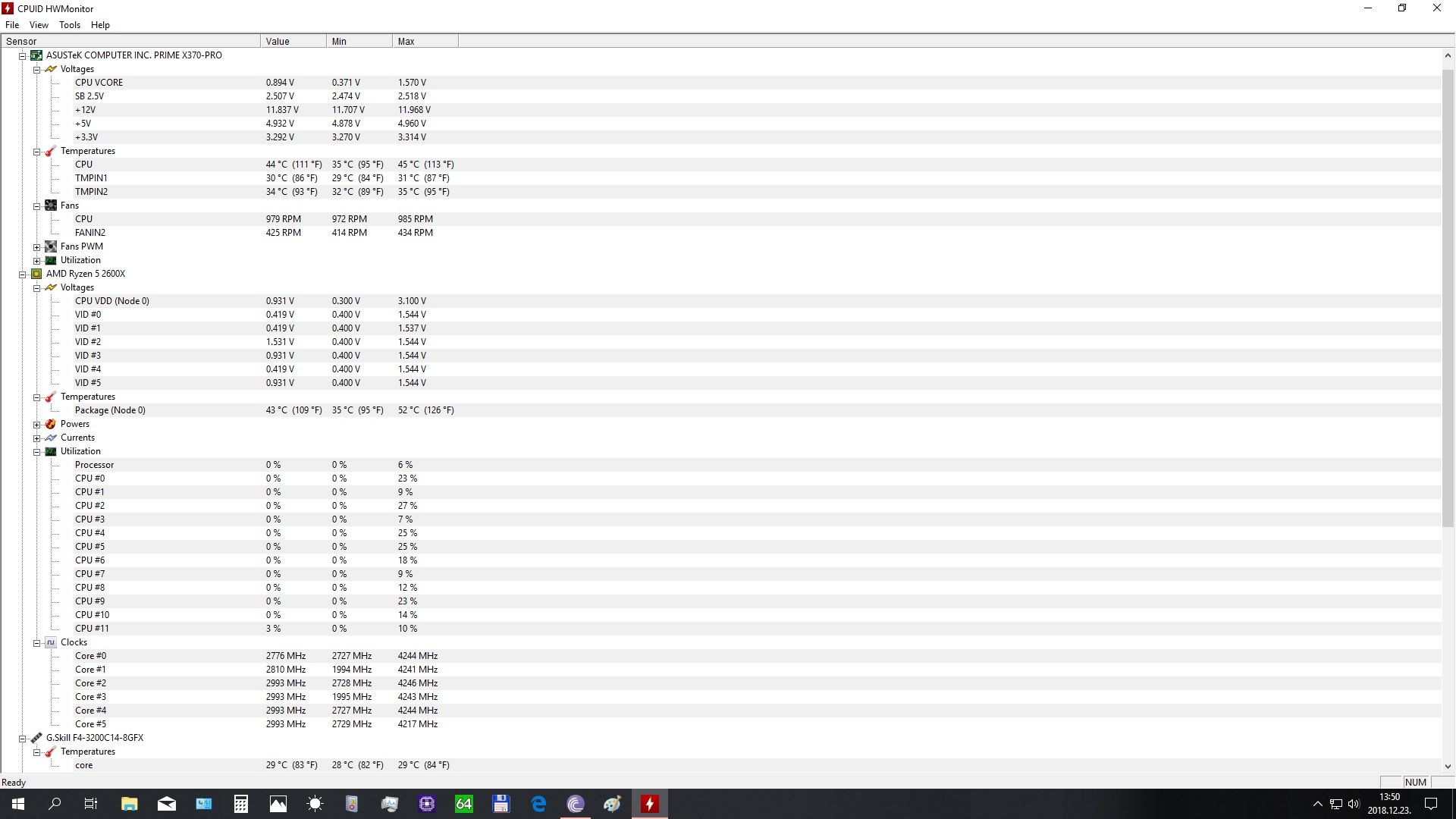Open the Tools menu
The image size is (1456, 819).
click(x=70, y=25)
